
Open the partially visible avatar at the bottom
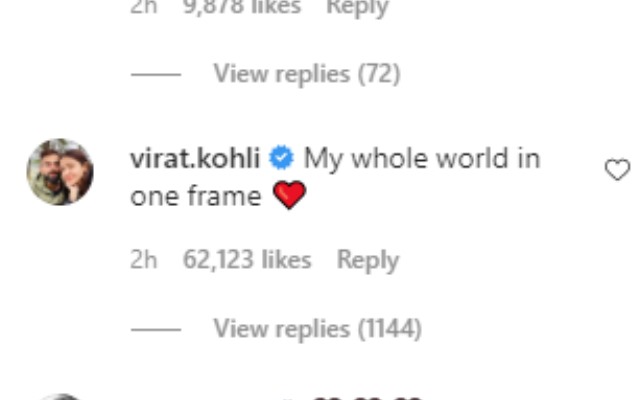click(x=61, y=397)
